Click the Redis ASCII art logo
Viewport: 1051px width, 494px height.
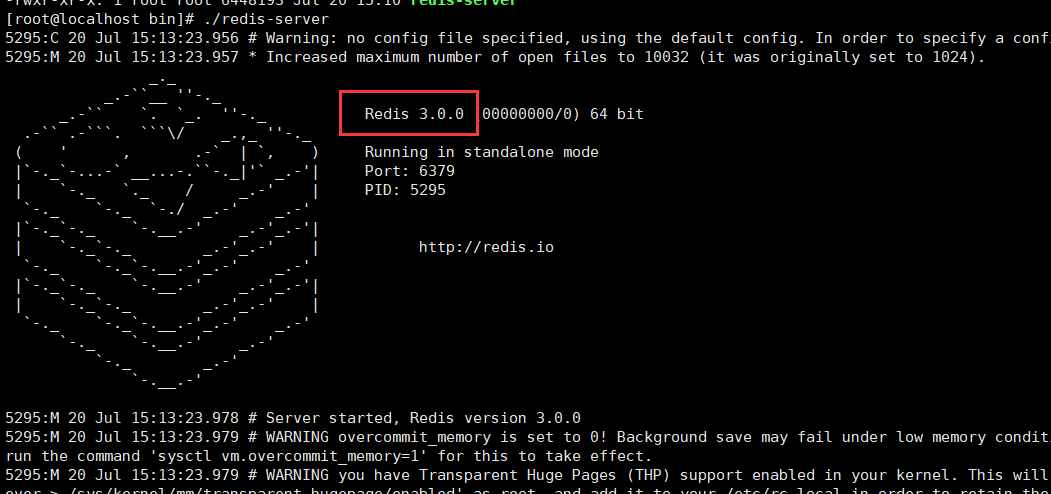point(168,235)
